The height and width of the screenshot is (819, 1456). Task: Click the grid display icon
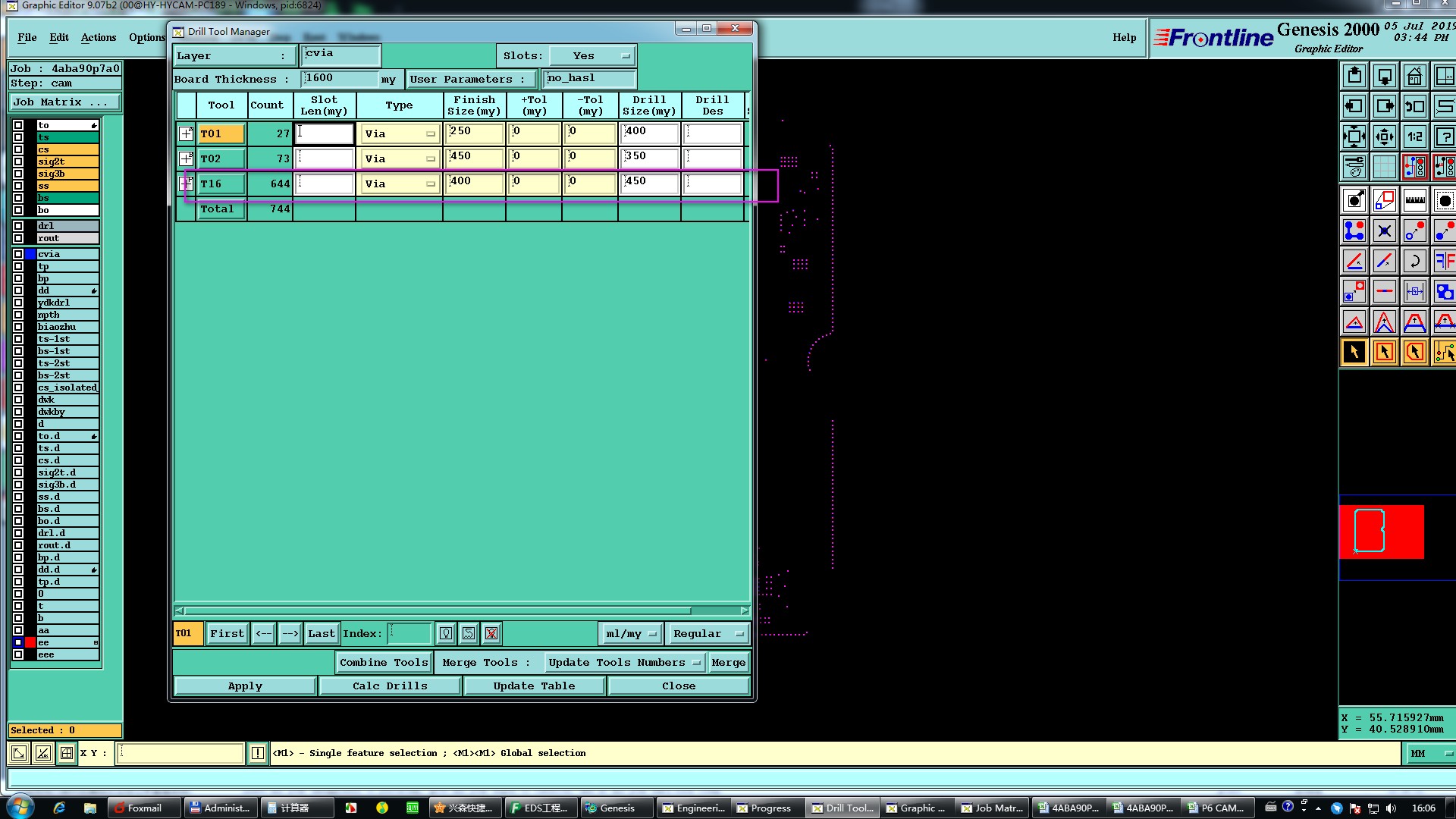pos(1384,167)
